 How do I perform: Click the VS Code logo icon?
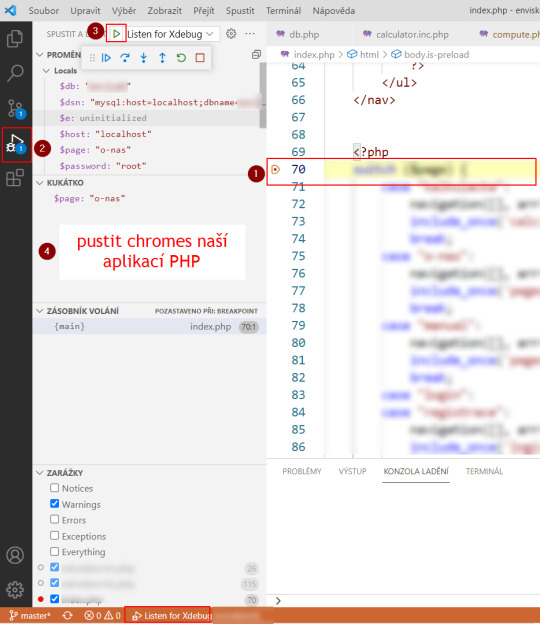pos(10,10)
